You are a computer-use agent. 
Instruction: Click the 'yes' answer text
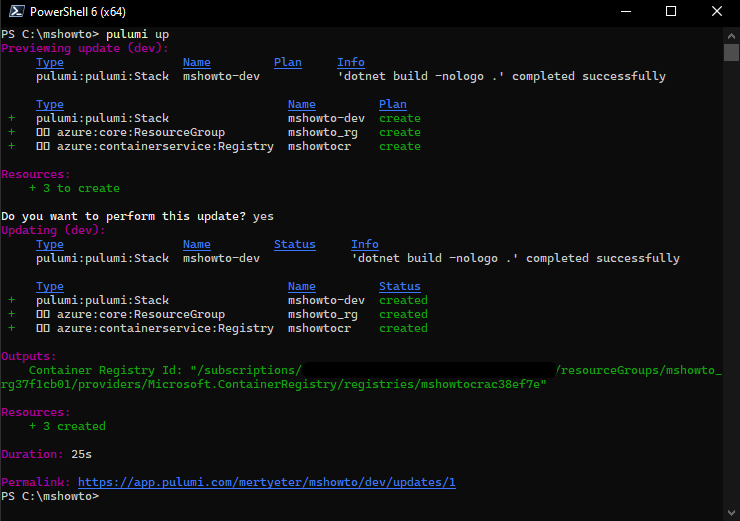click(263, 217)
